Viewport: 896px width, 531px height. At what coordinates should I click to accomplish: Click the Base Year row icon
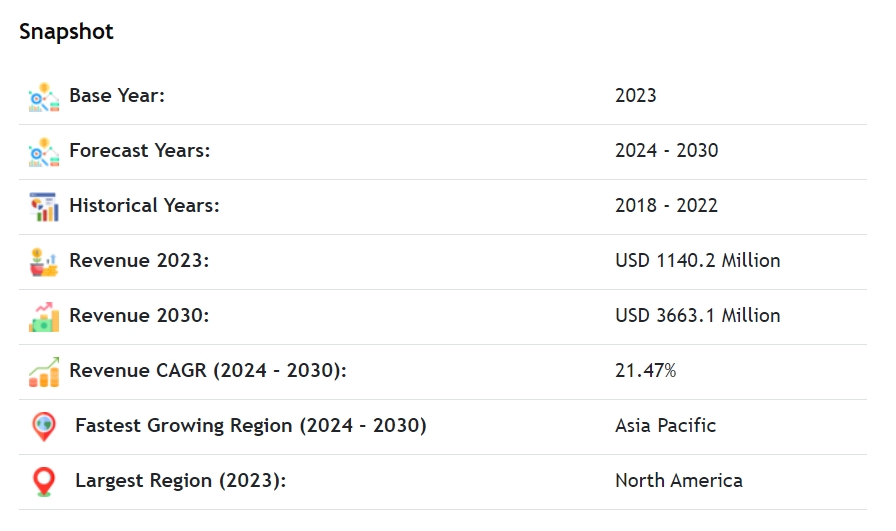[44, 97]
